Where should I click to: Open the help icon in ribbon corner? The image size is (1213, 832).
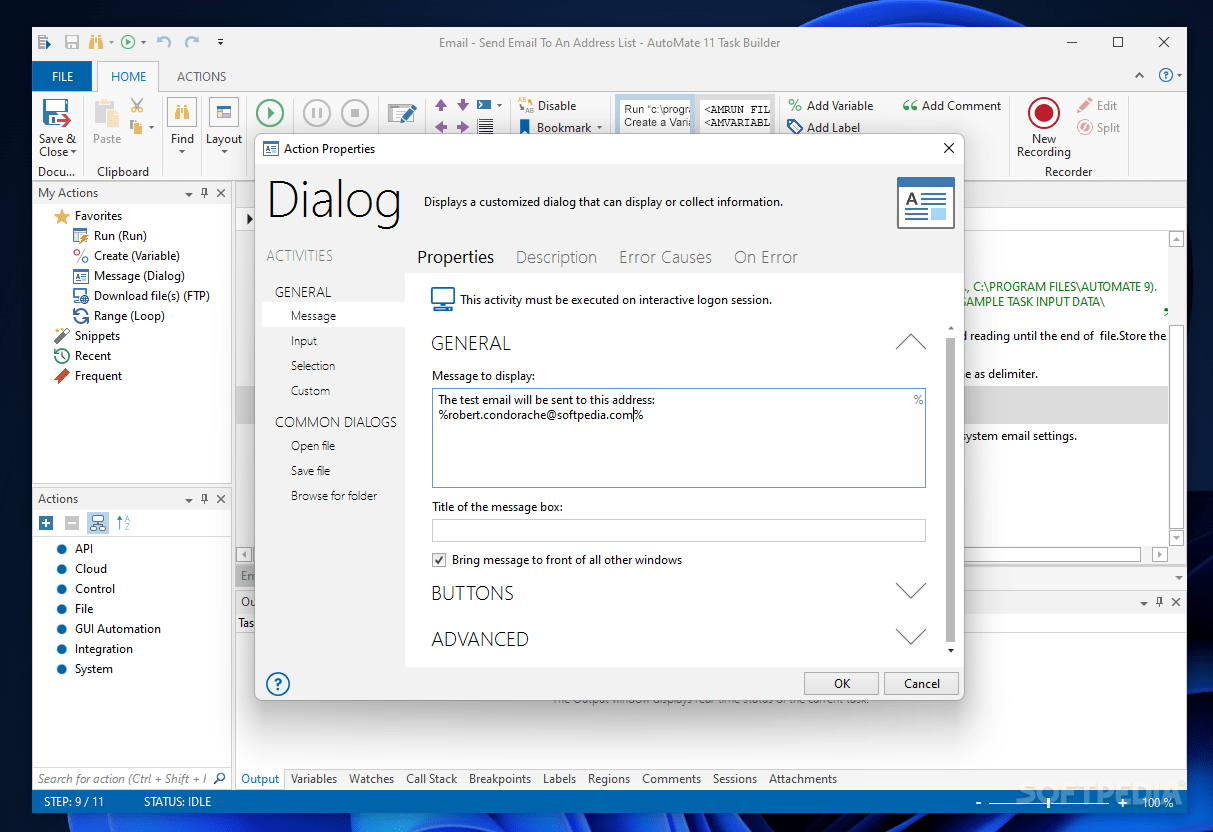click(1166, 75)
